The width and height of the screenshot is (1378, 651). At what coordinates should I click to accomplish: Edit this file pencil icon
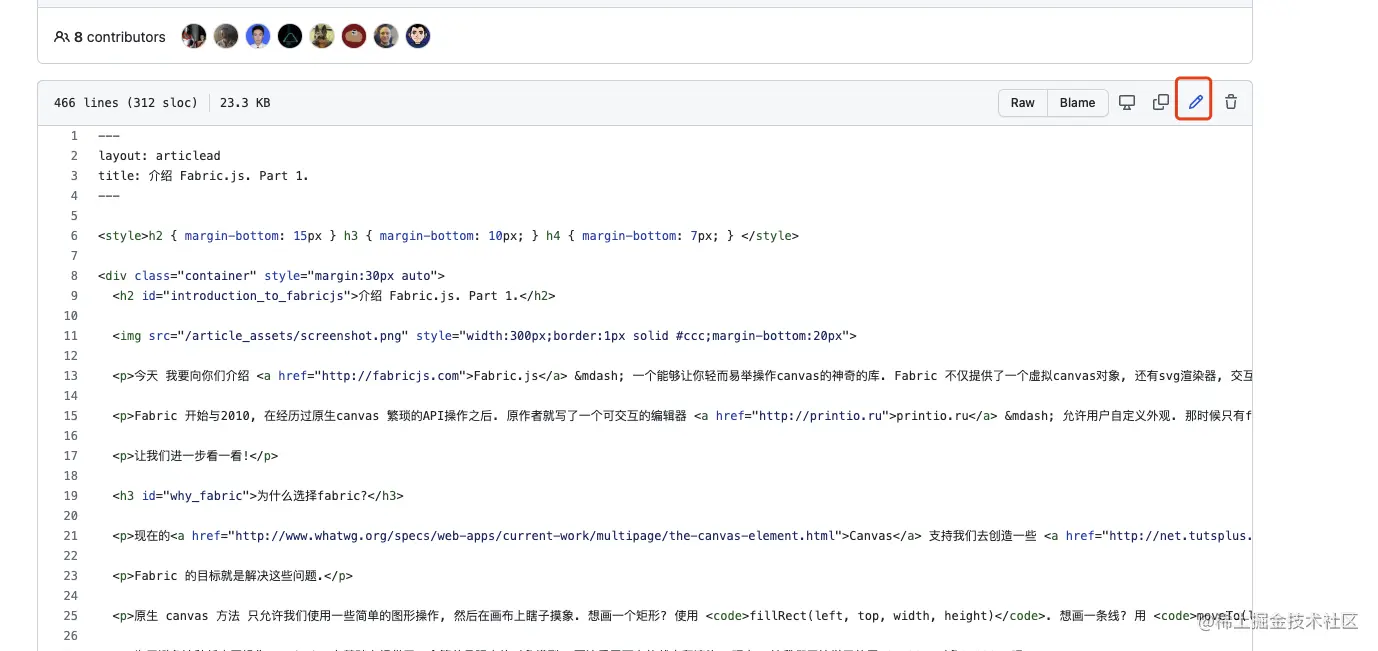[x=1195, y=102]
